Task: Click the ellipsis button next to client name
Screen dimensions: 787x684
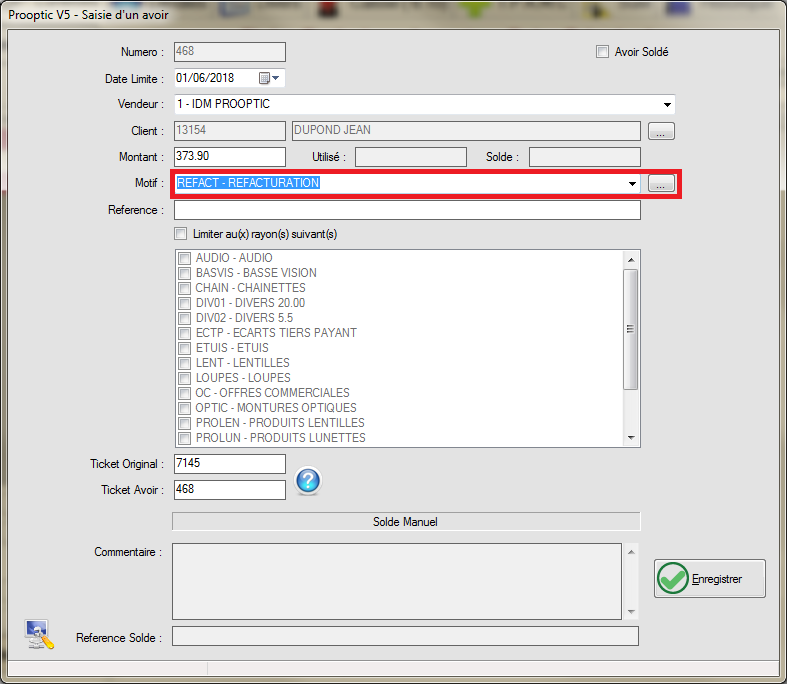Action: (661, 131)
